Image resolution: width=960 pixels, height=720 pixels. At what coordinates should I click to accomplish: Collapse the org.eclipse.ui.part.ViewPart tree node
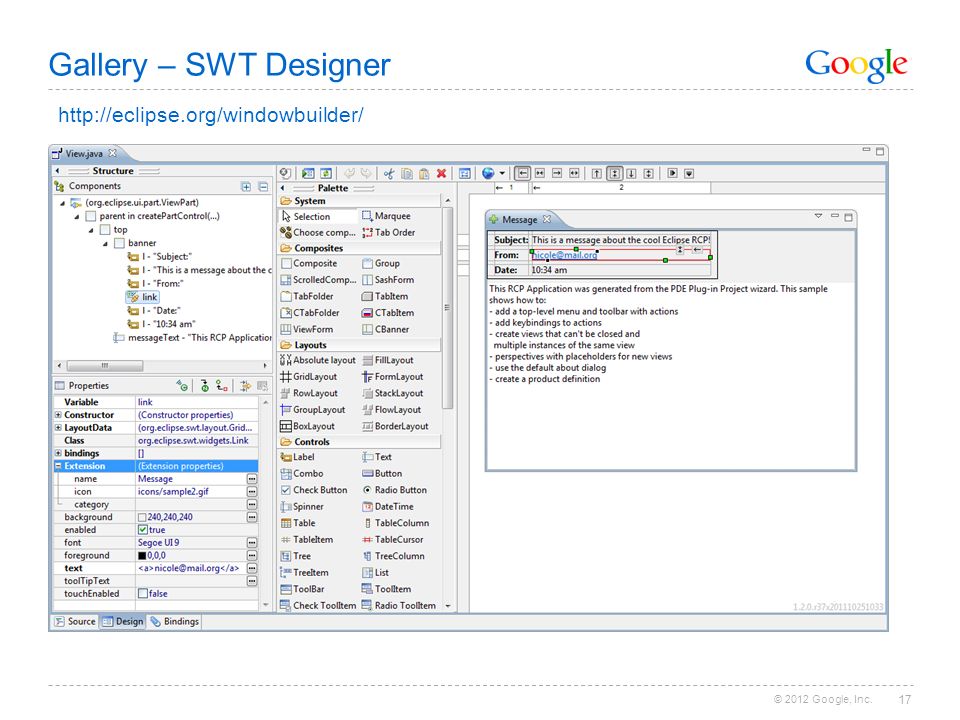(x=62, y=203)
